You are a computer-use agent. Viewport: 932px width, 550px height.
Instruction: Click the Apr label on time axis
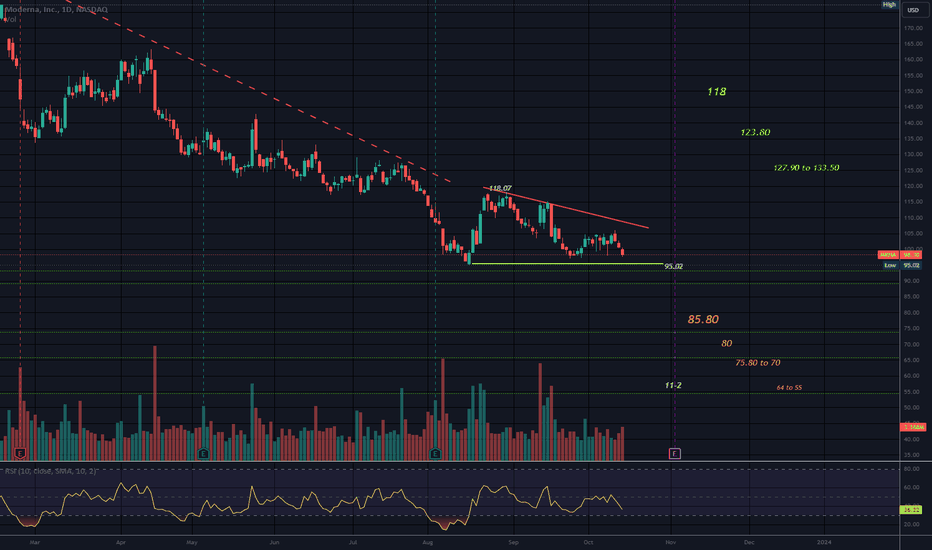[x=121, y=542]
